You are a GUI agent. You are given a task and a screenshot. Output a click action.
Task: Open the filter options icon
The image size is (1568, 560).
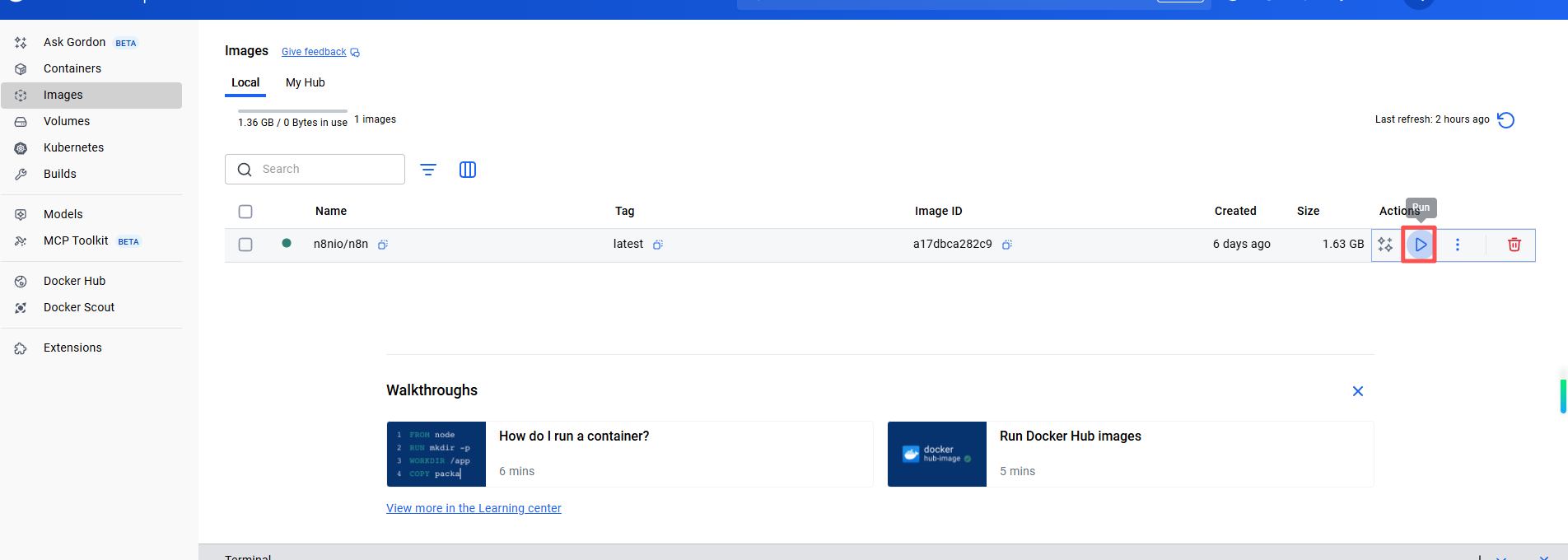pyautogui.click(x=428, y=170)
